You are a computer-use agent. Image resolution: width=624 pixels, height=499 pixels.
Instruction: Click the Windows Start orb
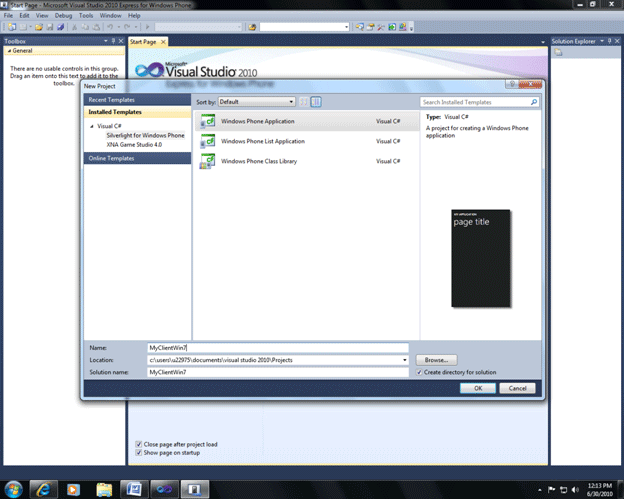coord(13,489)
